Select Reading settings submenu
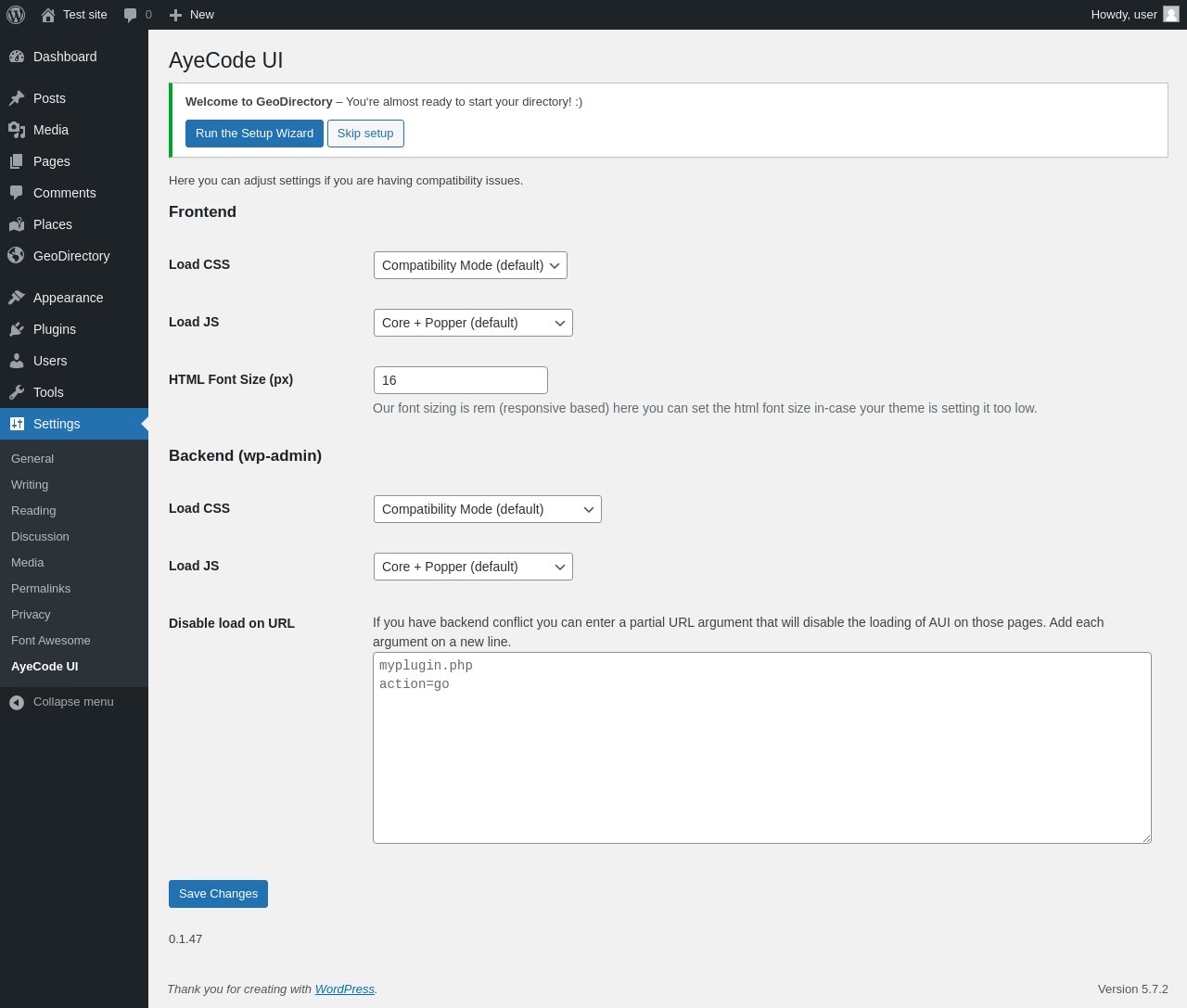 pos(33,511)
